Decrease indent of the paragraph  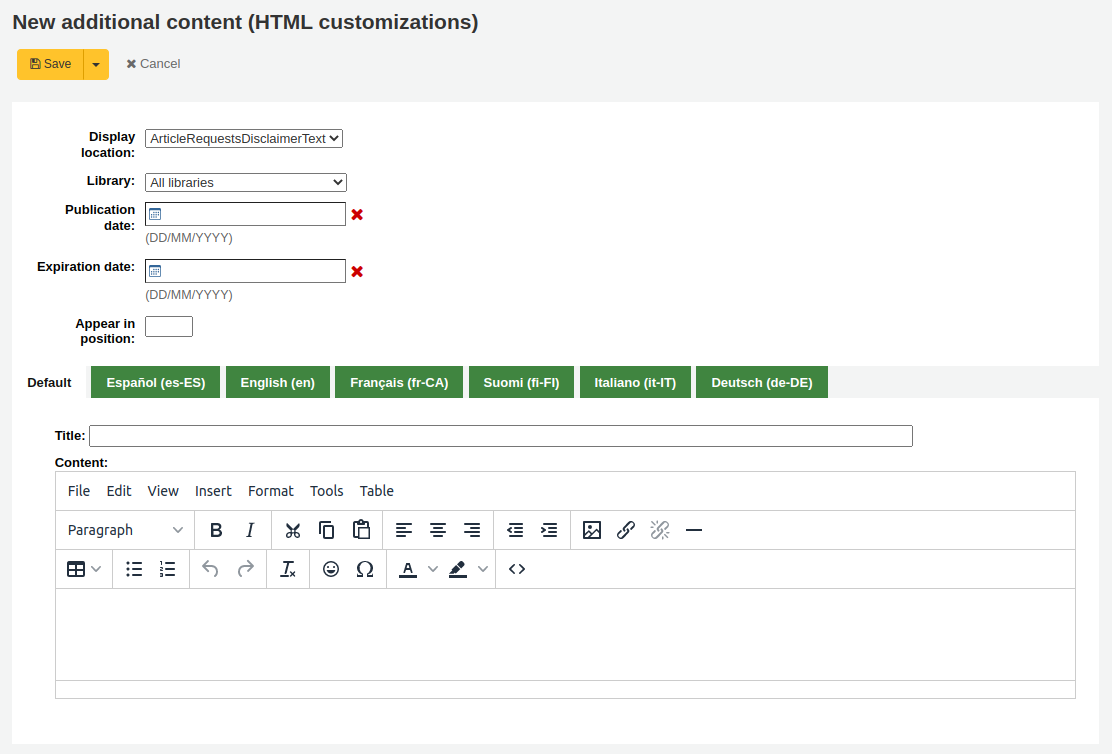click(x=515, y=530)
